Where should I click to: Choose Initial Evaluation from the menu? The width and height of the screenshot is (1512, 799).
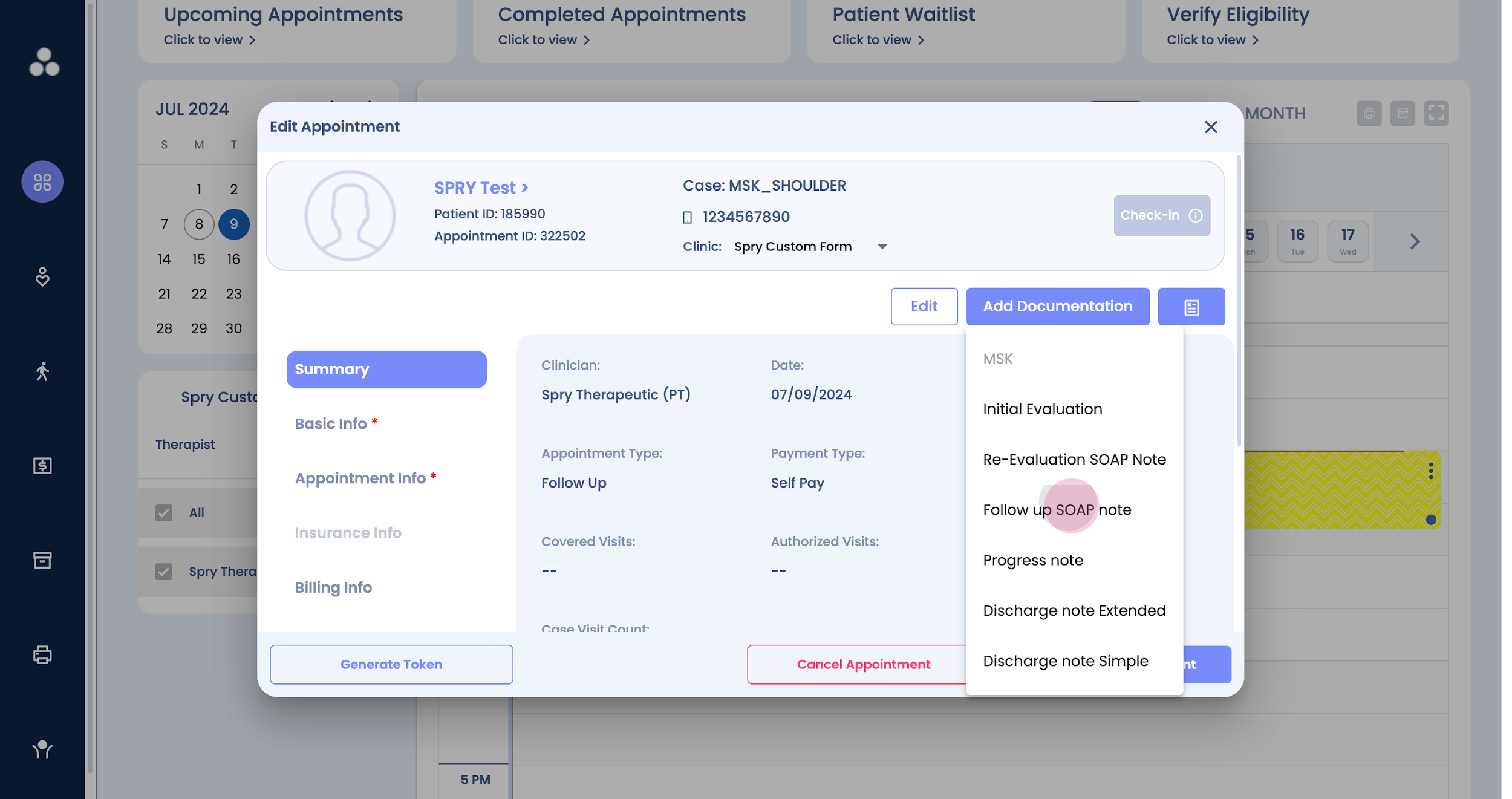click(x=1042, y=409)
